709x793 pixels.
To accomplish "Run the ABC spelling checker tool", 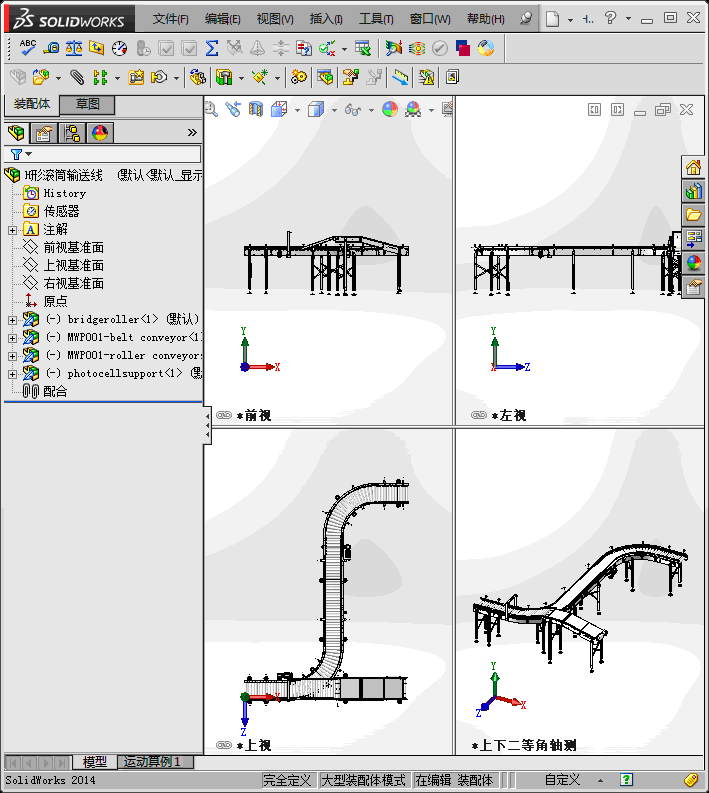I will point(27,48).
